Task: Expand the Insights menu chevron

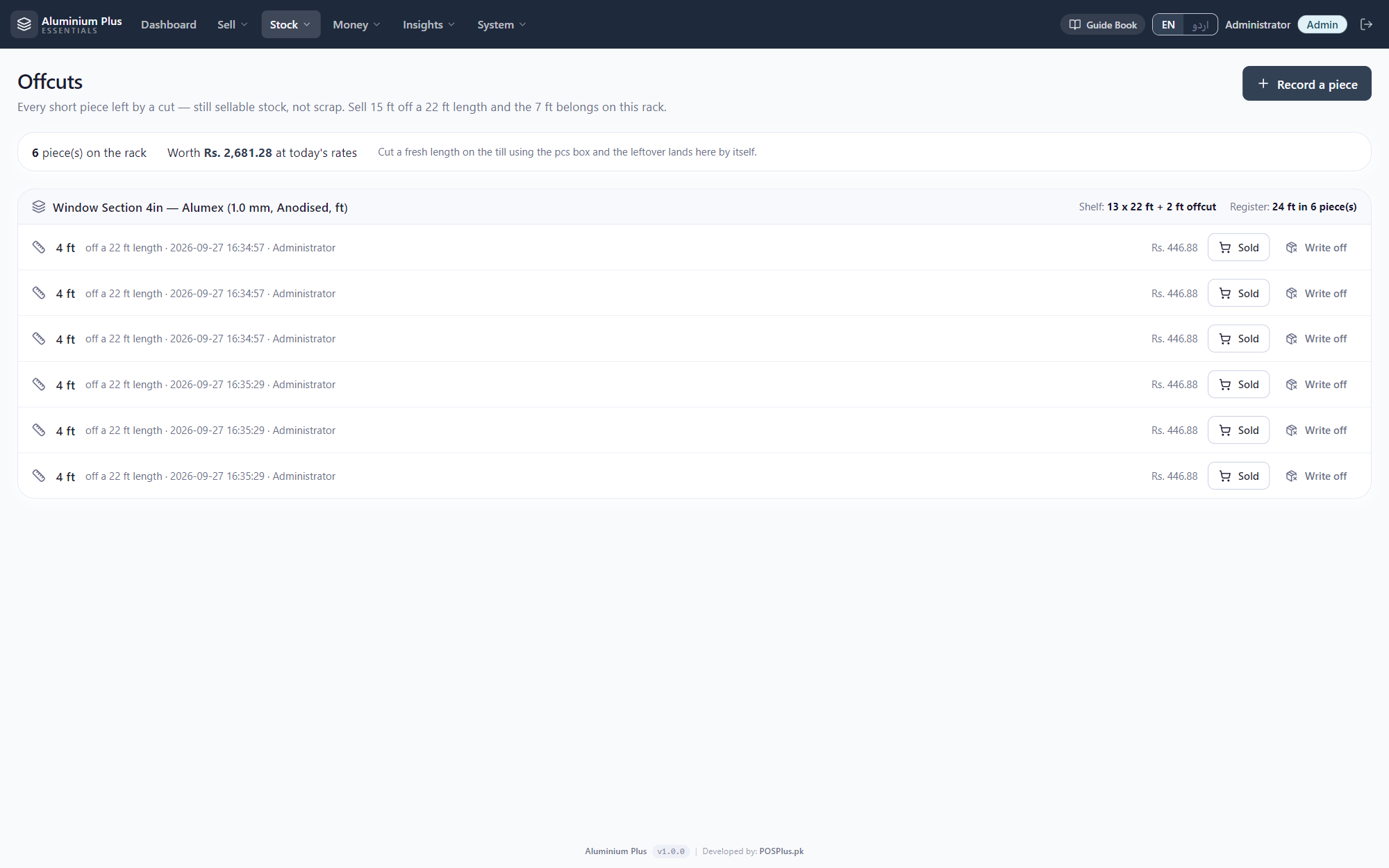Action: [x=451, y=24]
